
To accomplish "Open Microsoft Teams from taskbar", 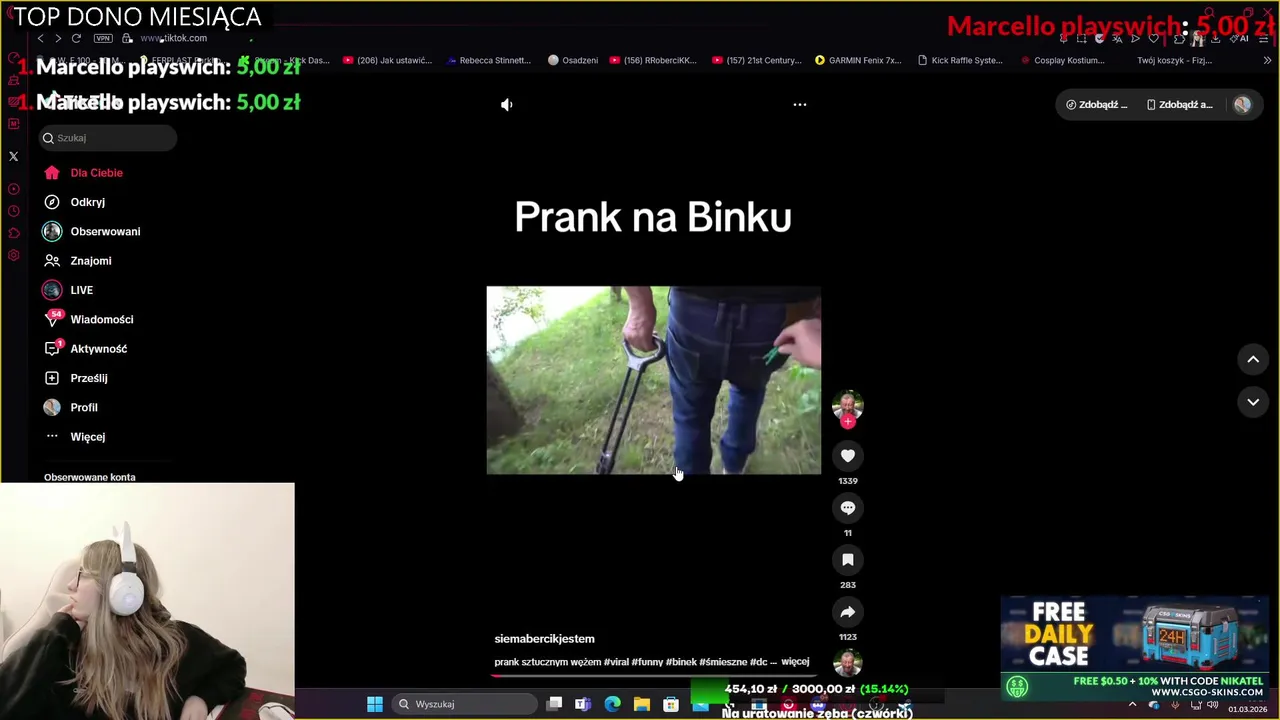I will click(x=583, y=704).
